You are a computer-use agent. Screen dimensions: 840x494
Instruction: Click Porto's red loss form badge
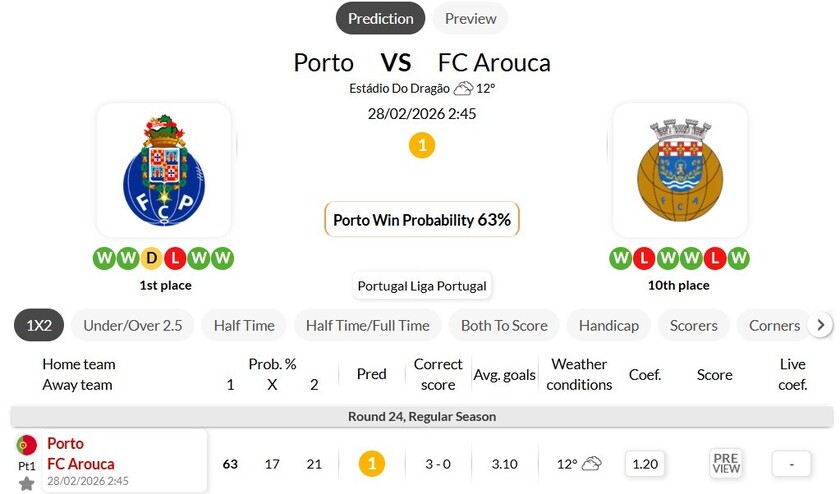pos(175,259)
